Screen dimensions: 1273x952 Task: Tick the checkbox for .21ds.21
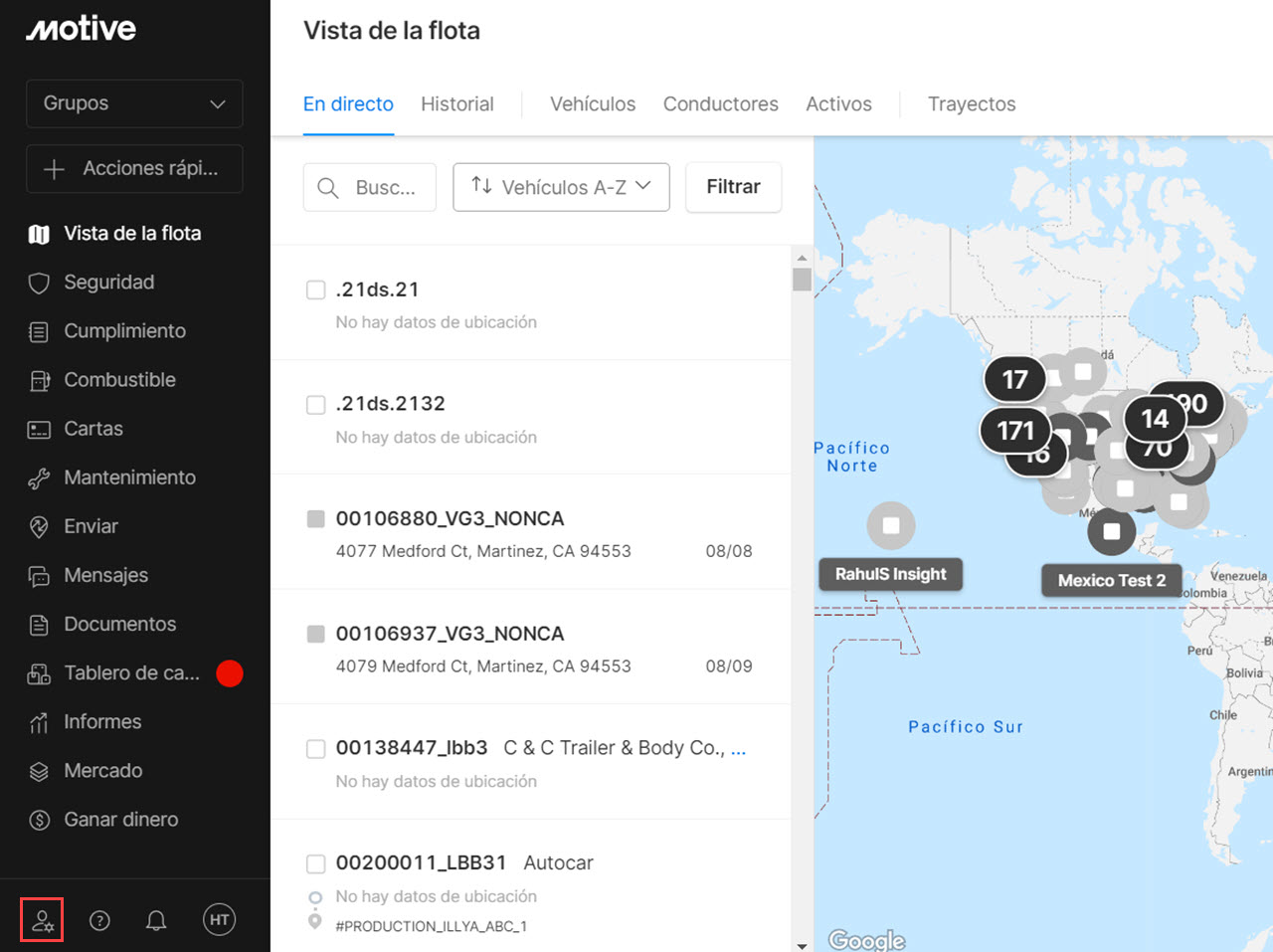[x=315, y=289]
